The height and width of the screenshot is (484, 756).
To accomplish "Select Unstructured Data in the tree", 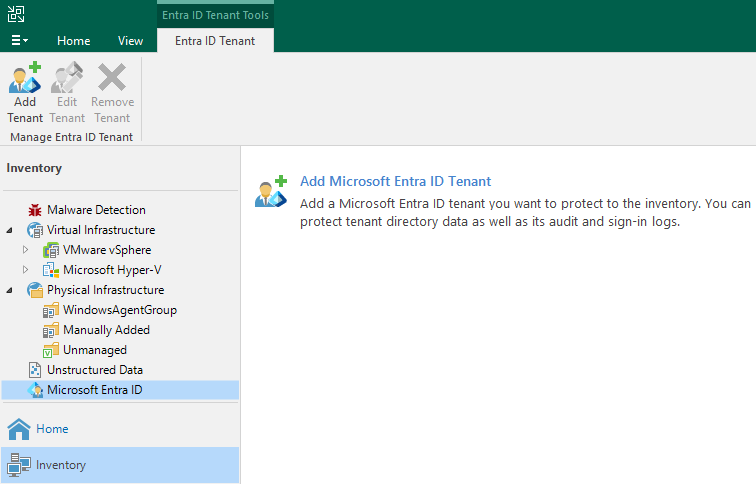I will (94, 370).
